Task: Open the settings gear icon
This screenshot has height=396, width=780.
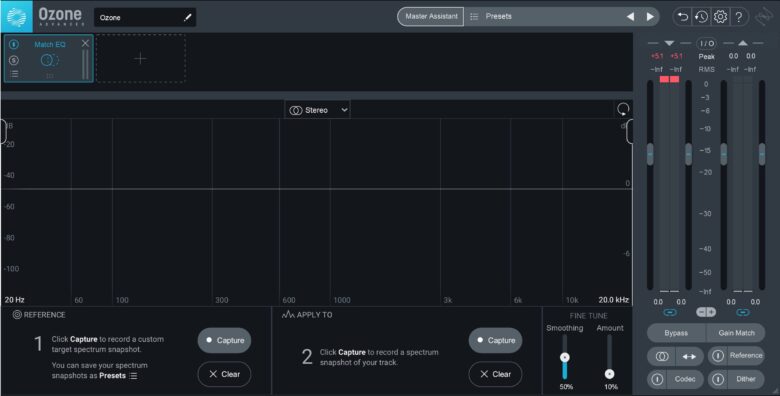Action: tap(720, 17)
